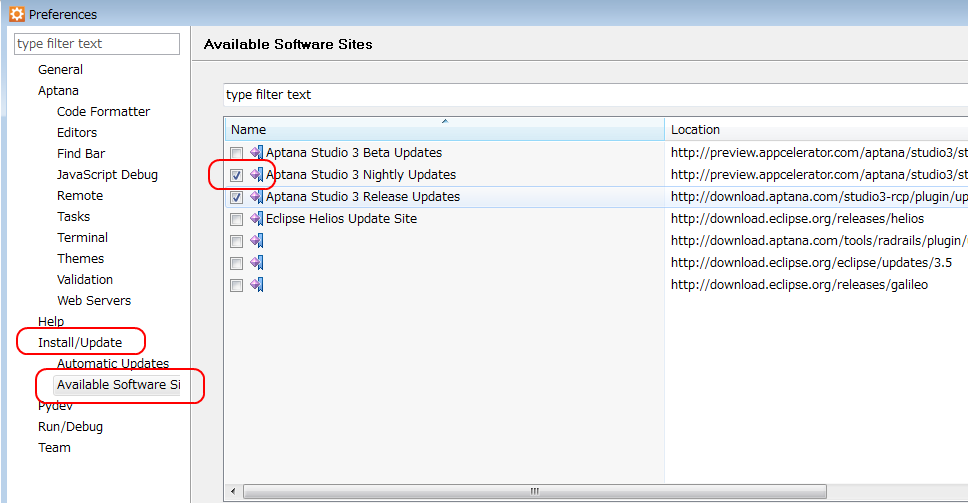Click the site icon of the radrails plugin row

[257, 241]
